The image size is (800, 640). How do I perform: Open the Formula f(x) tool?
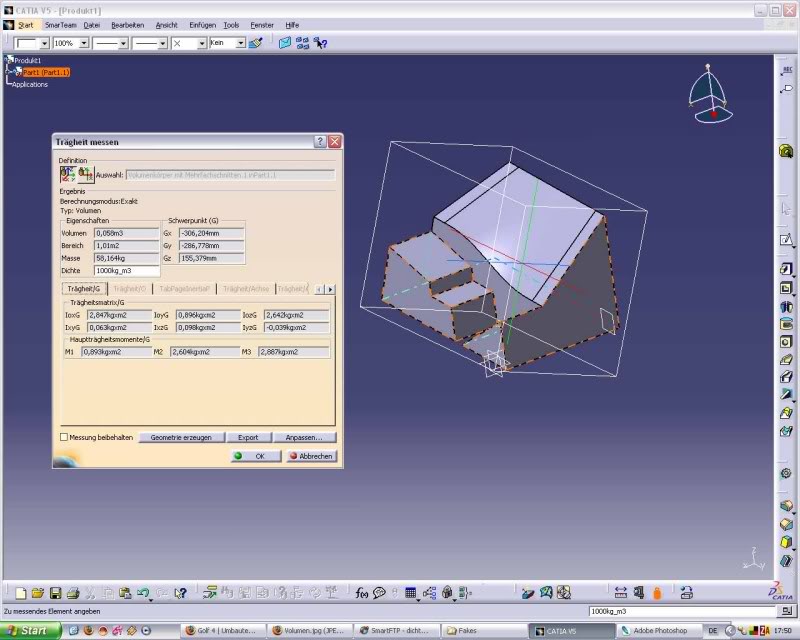click(361, 593)
